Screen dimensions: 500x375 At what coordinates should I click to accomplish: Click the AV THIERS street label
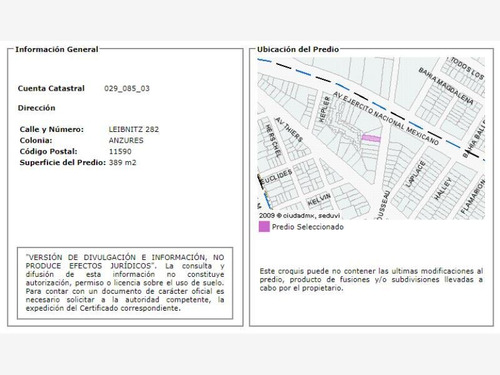(289, 129)
